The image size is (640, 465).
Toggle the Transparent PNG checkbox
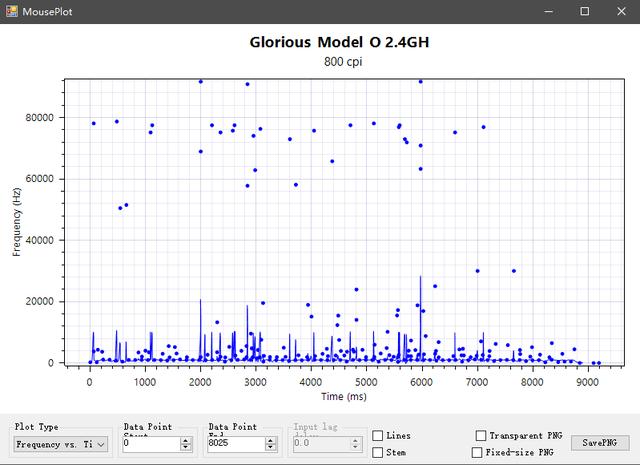(x=481, y=436)
